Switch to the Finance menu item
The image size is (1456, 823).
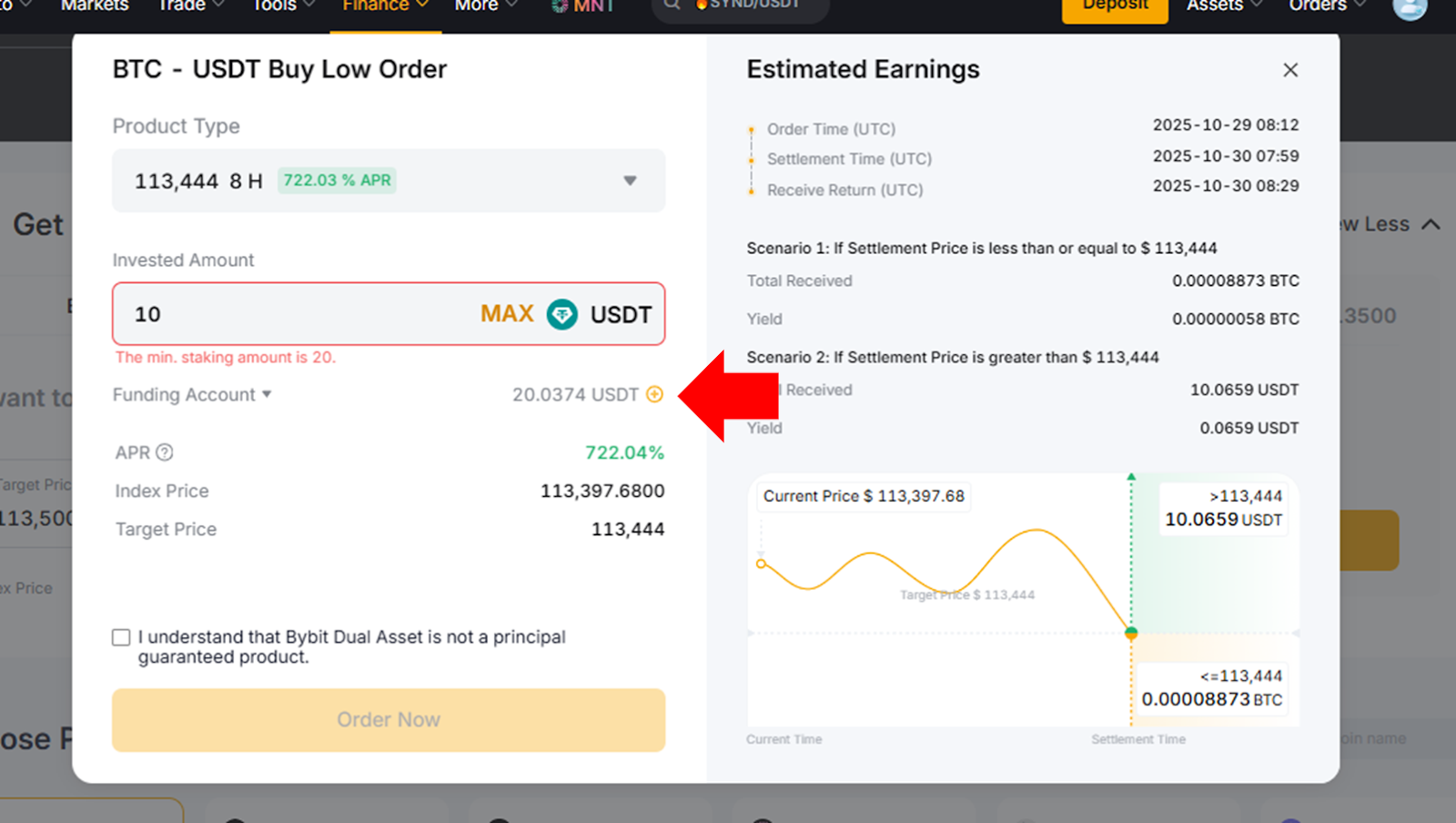click(376, 6)
